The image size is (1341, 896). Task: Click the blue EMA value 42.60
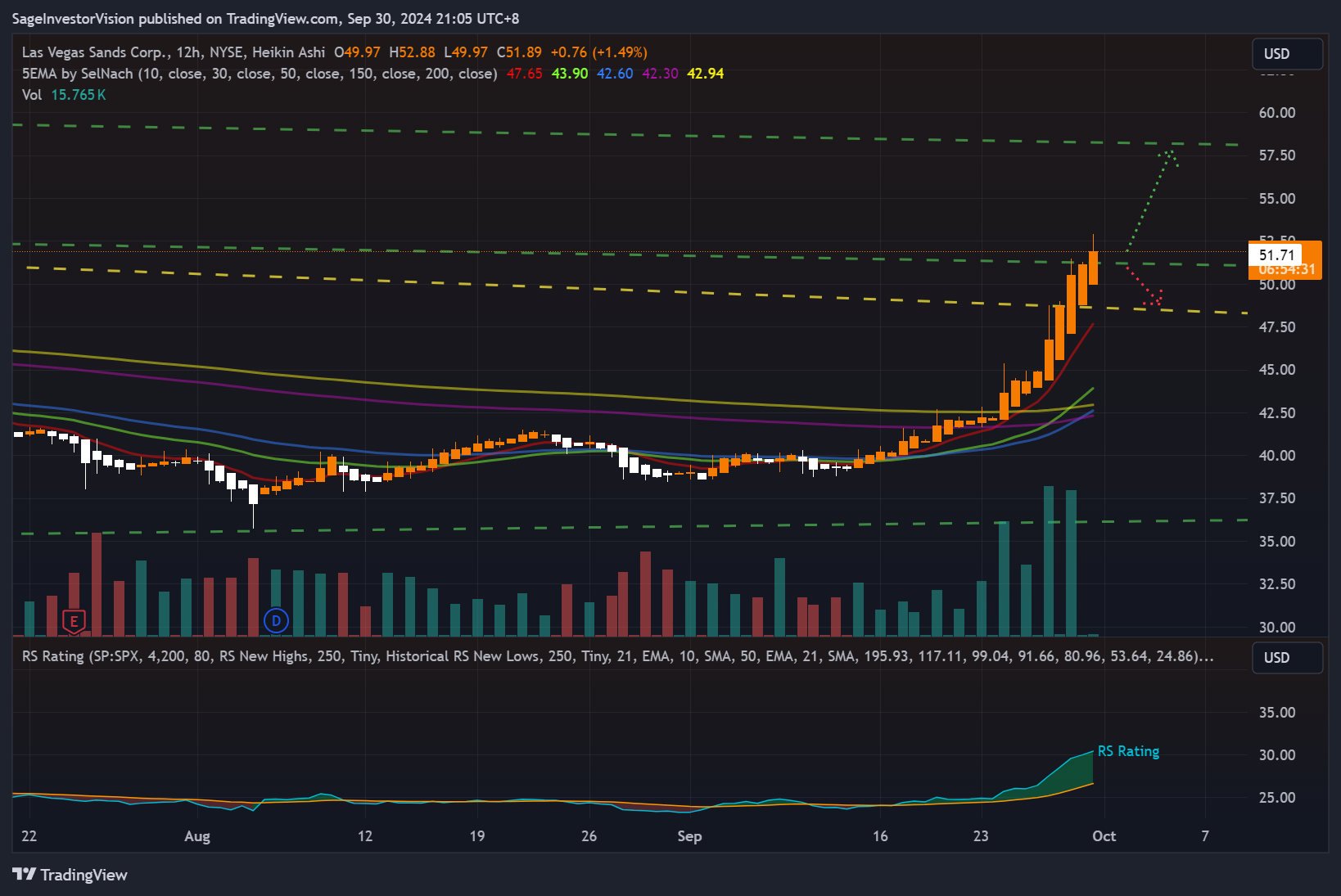click(x=615, y=74)
